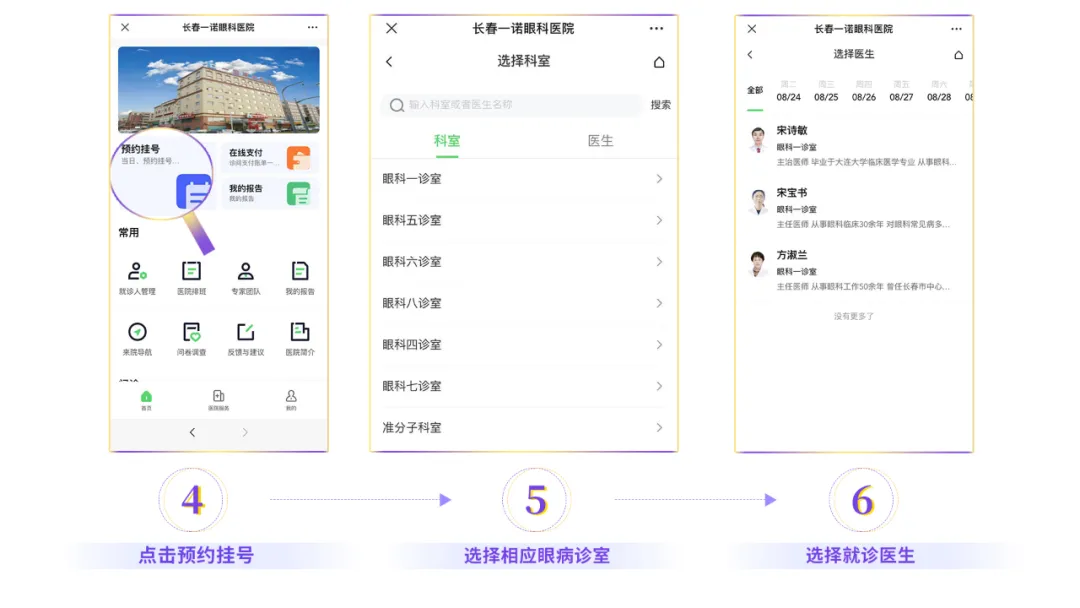The width and height of the screenshot is (1080, 608).
Task: Open the 医院简介 hospital intro icon
Action: tap(299, 333)
